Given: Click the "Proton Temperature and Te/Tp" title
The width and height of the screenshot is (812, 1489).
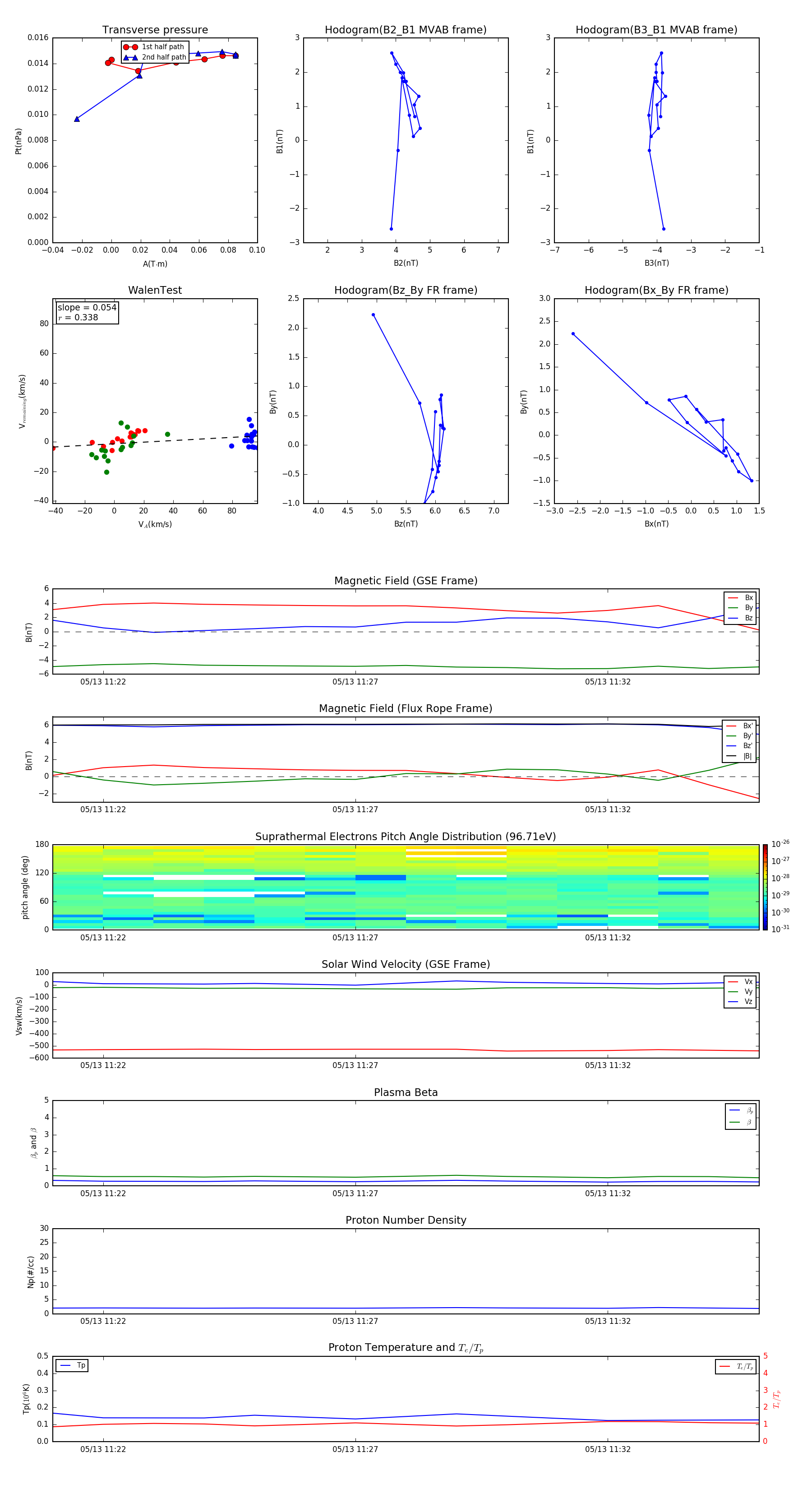Looking at the screenshot, I should [x=406, y=1348].
